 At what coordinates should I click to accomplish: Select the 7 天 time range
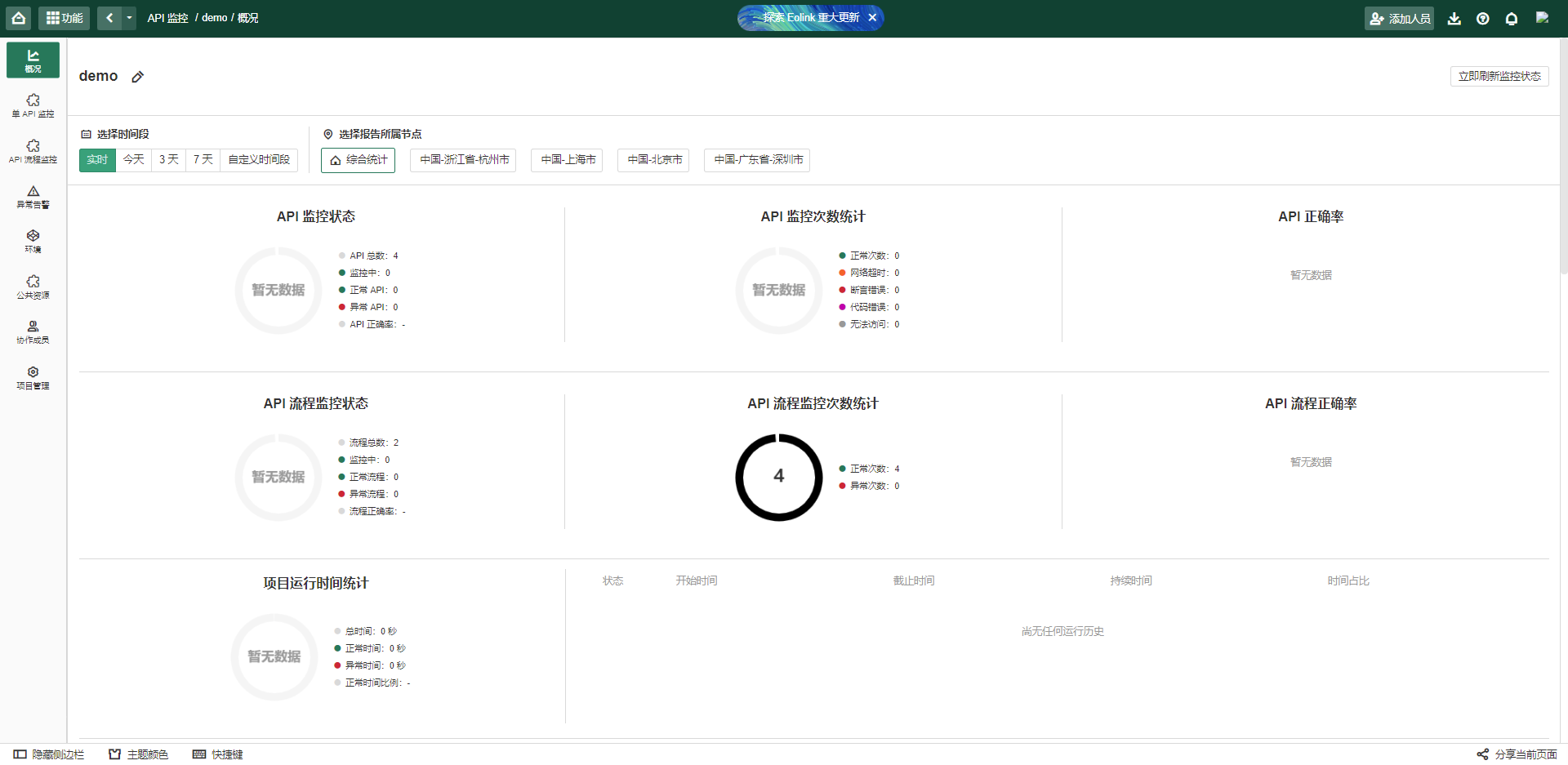click(x=203, y=160)
